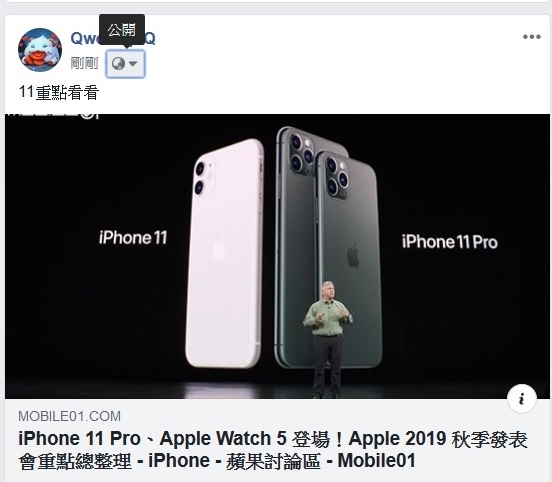Click the globe public-privacy icon
The image size is (552, 482).
point(118,64)
